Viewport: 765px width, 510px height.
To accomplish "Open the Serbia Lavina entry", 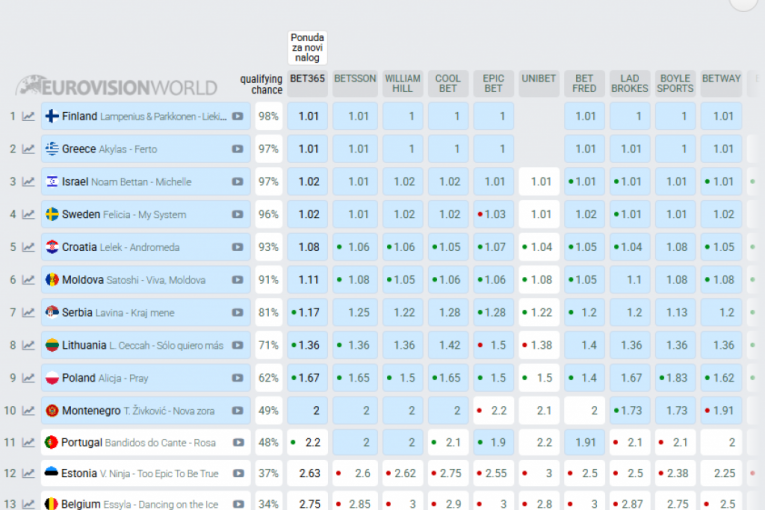I will tap(145, 312).
